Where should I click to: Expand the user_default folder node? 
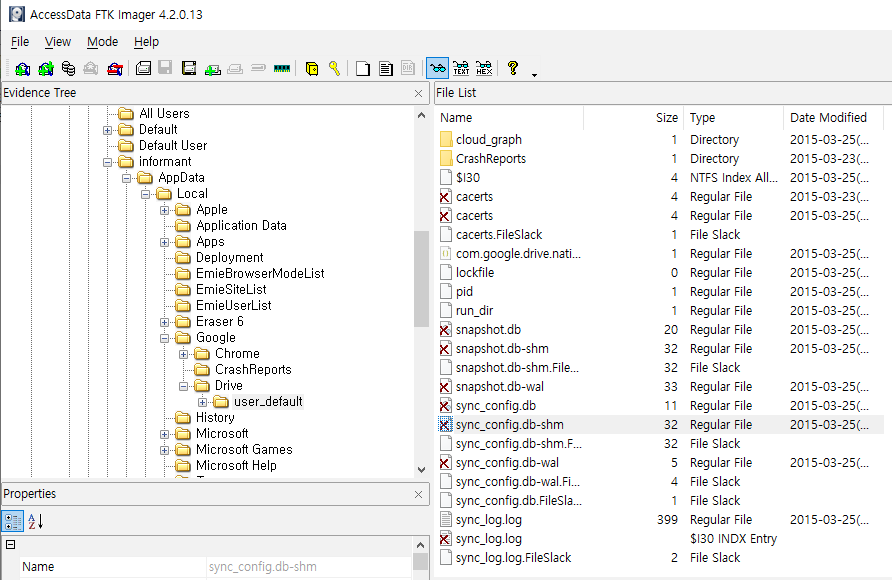(x=202, y=402)
